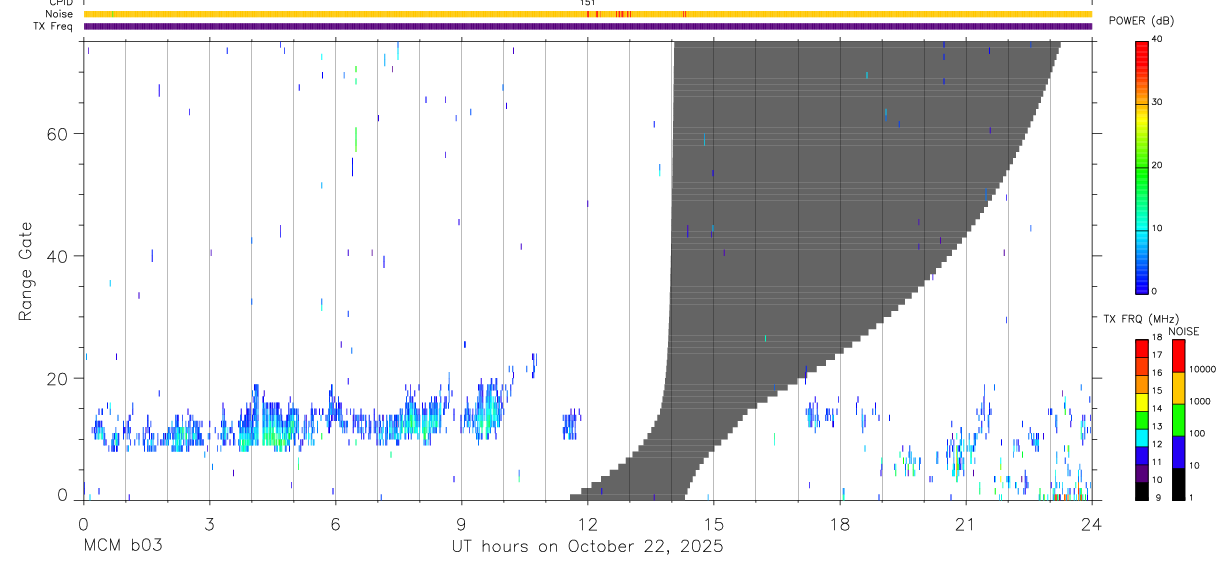
Task: Click the yellow Noise strip above plot
Action: tap(587, 14)
